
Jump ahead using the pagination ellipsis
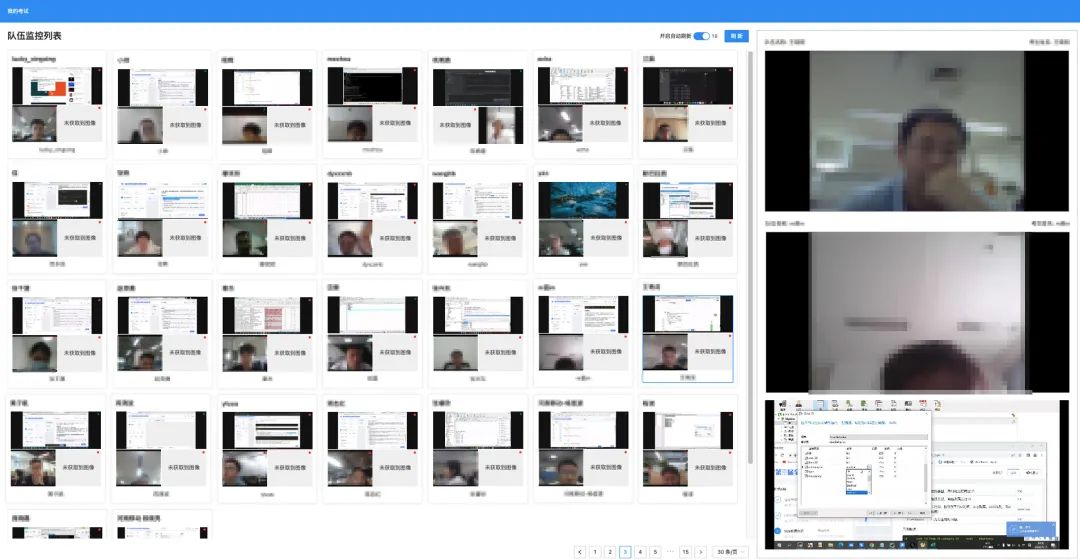(670, 552)
